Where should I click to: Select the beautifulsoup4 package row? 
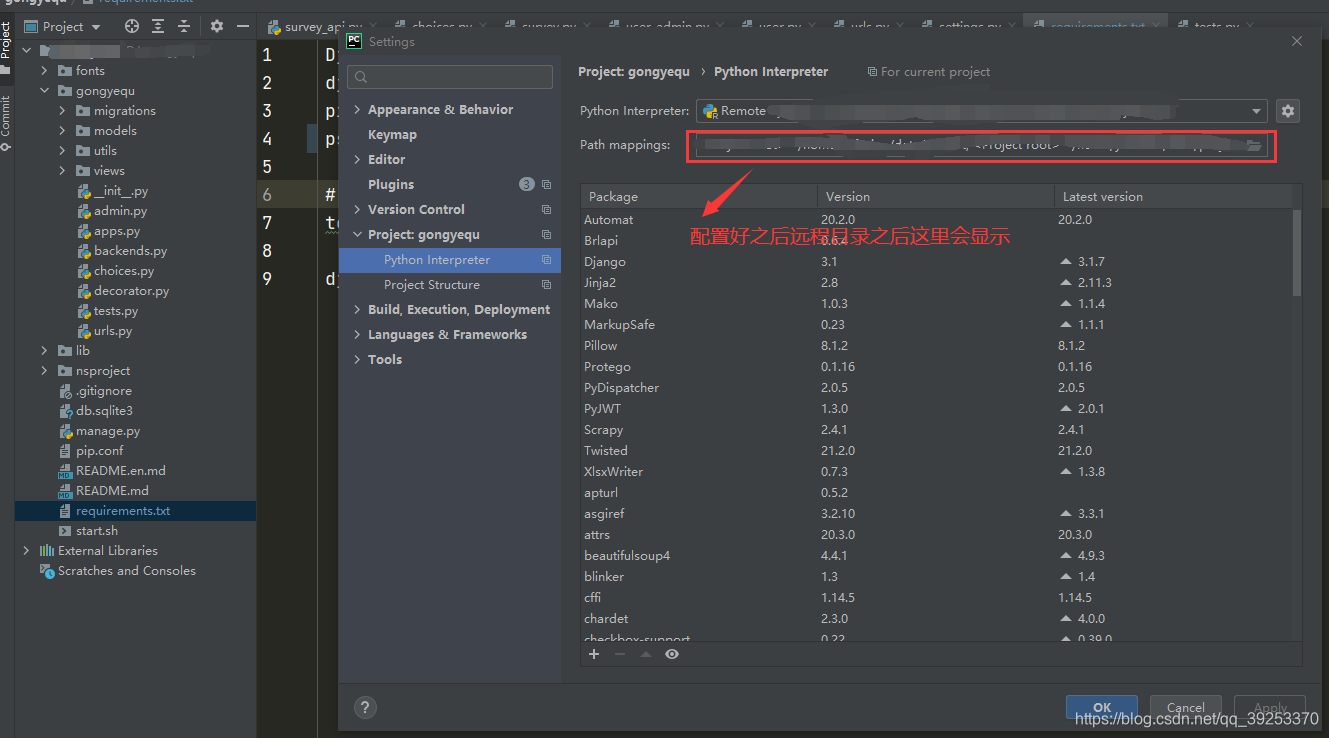[x=936, y=556]
